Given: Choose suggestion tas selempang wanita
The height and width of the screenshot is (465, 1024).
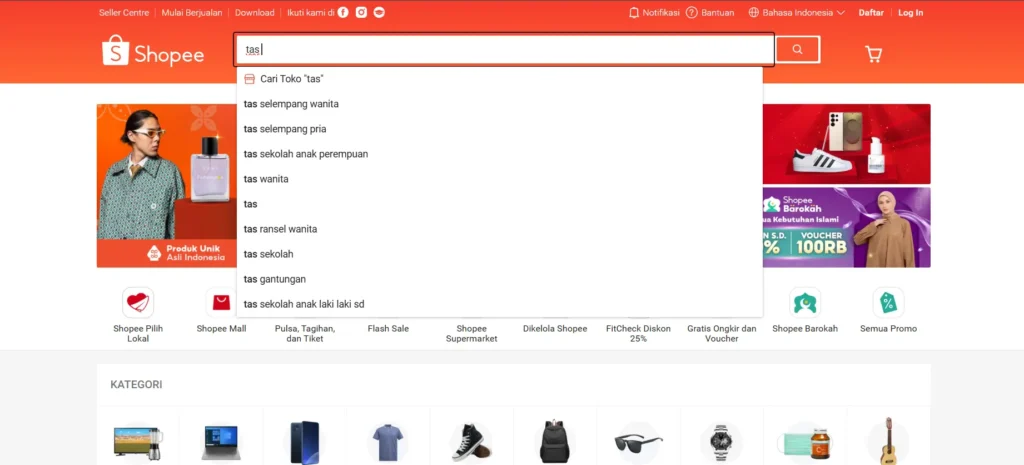Looking at the screenshot, I should click(x=500, y=104).
